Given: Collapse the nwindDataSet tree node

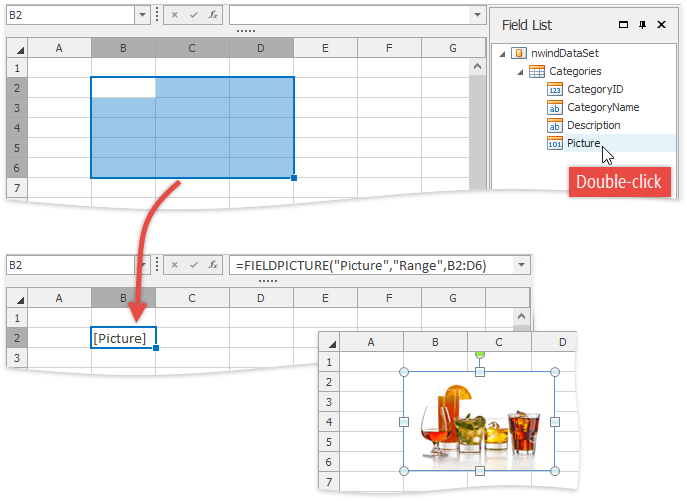Looking at the screenshot, I should 503,53.
